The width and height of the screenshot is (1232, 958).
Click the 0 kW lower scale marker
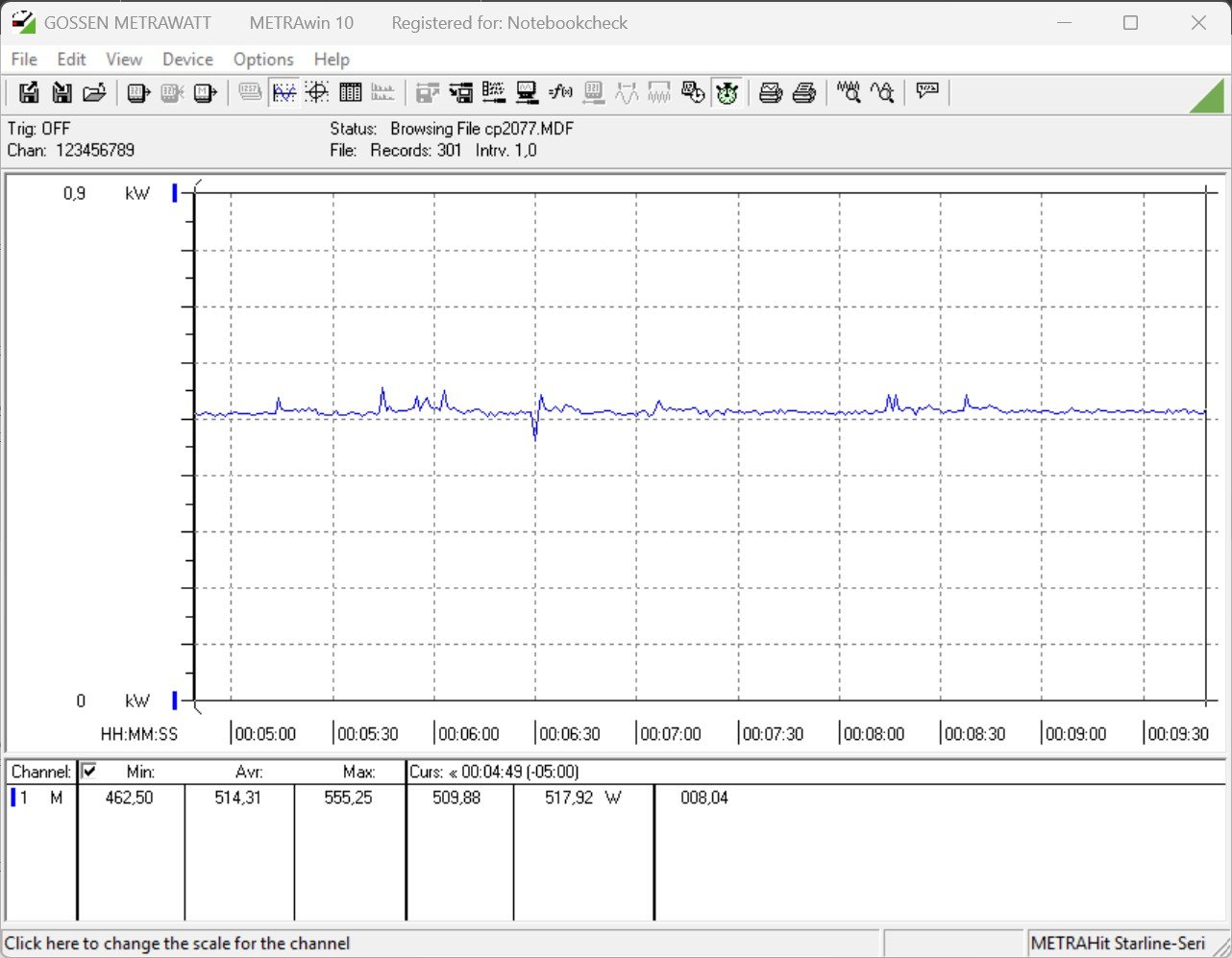click(x=175, y=700)
